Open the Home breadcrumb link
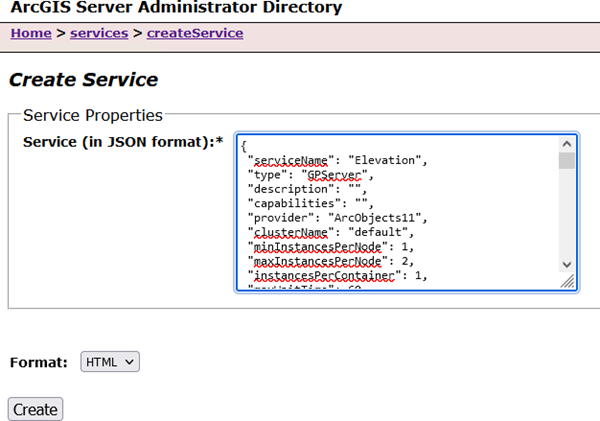The width and height of the screenshot is (600, 421). point(31,33)
